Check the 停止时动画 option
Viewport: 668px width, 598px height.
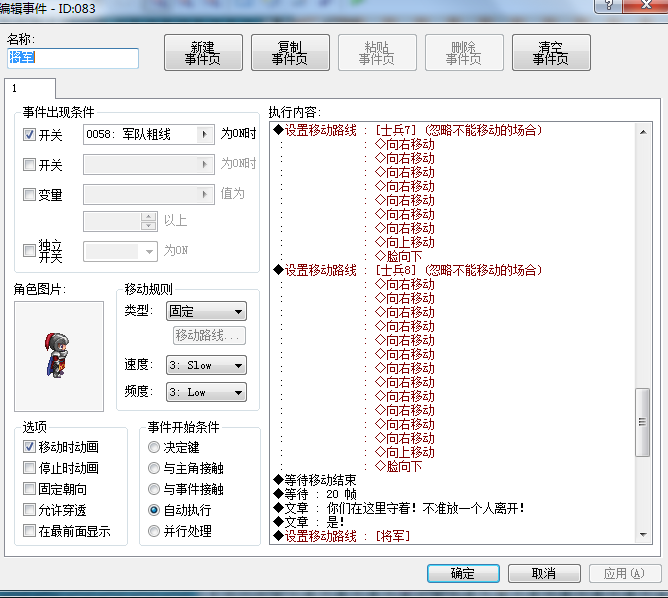(x=29, y=468)
